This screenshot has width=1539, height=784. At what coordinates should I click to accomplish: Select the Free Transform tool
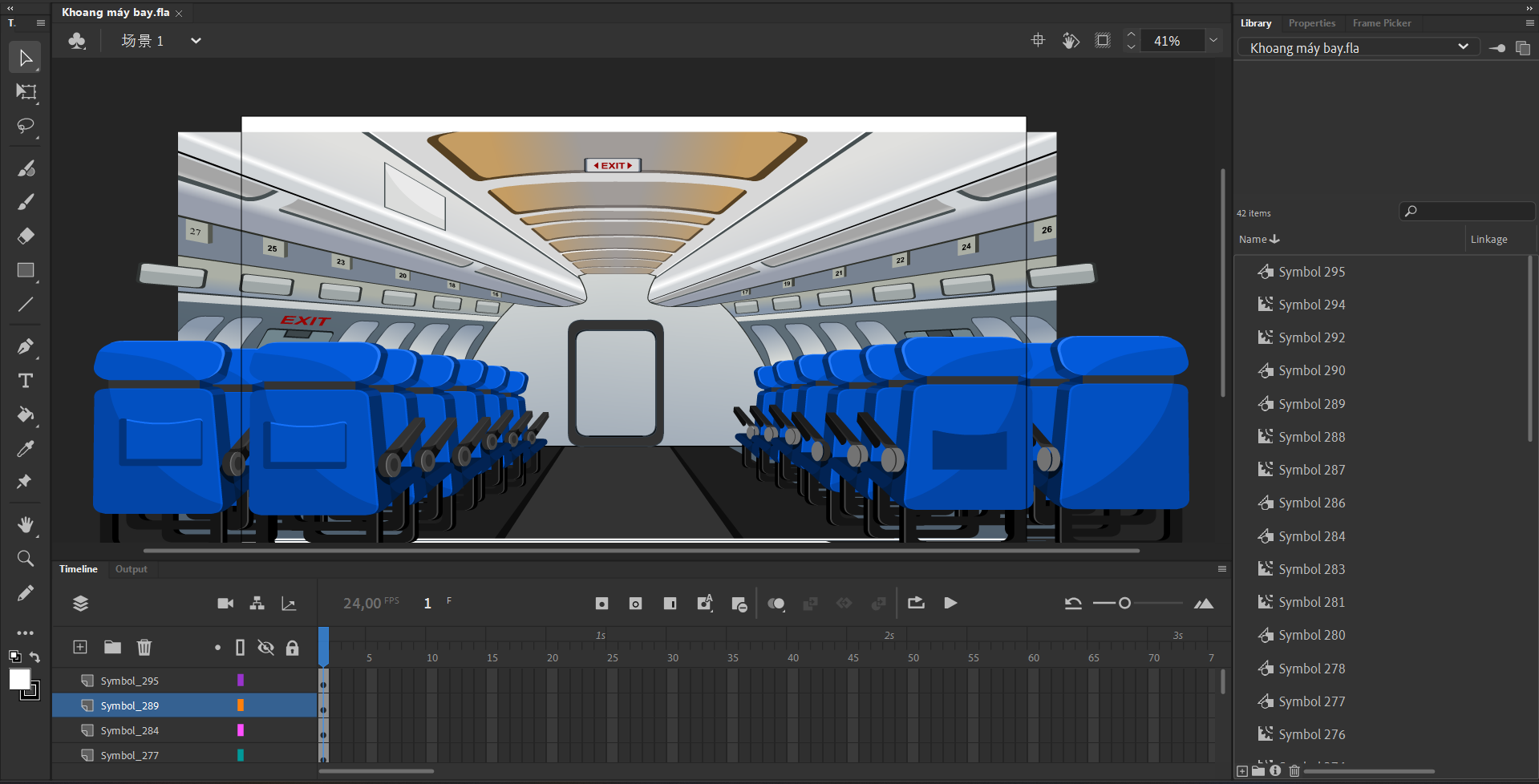(26, 92)
